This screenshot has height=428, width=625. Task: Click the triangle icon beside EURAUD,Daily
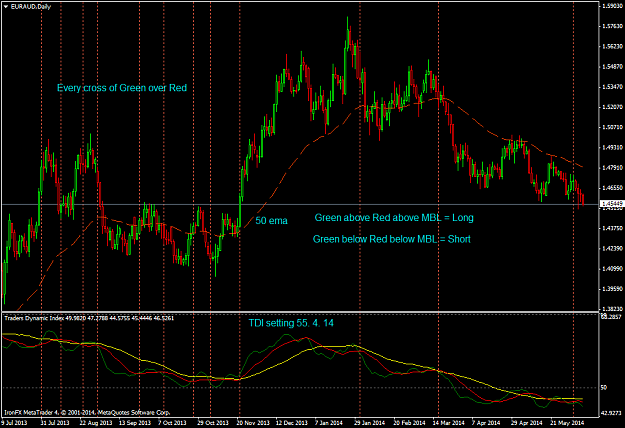click(x=6, y=7)
